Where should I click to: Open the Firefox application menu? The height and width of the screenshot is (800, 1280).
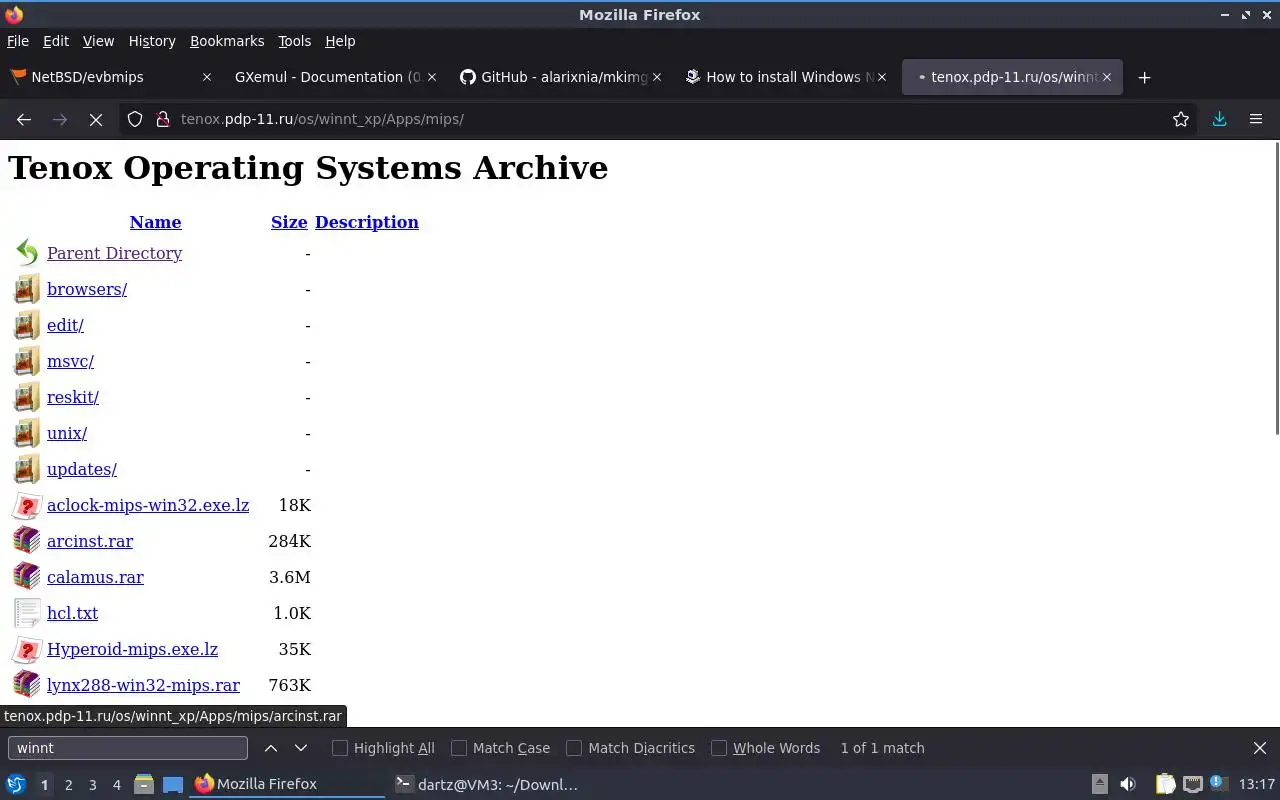[1256, 119]
